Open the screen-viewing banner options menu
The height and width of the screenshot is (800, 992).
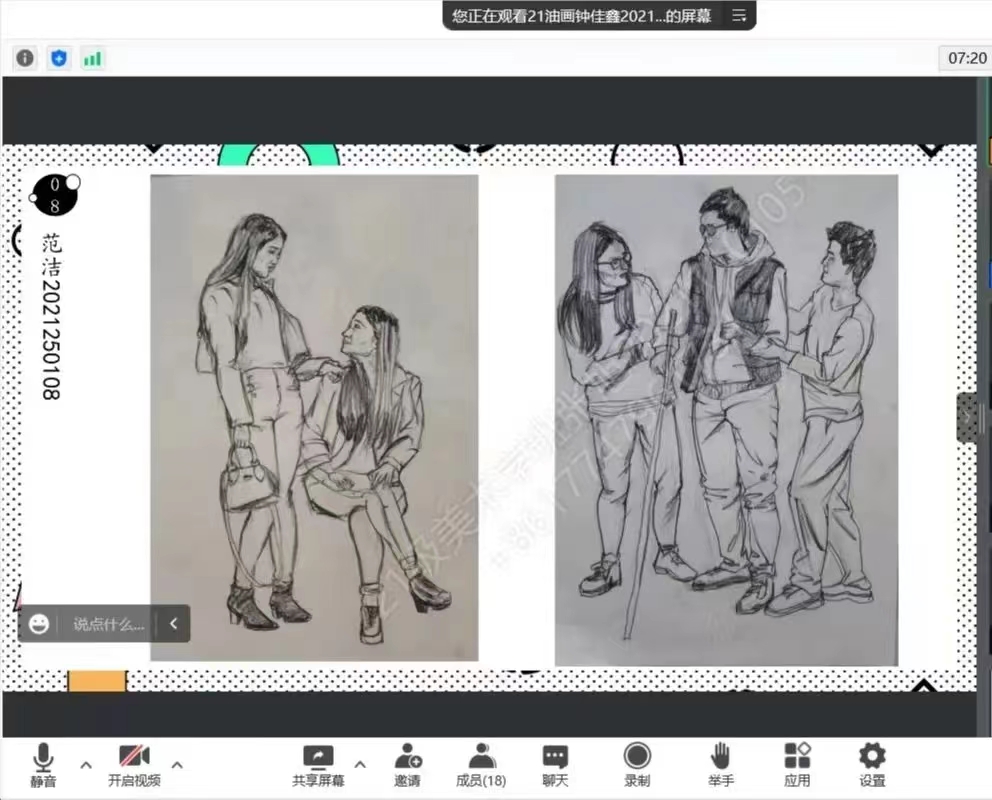[x=739, y=16]
